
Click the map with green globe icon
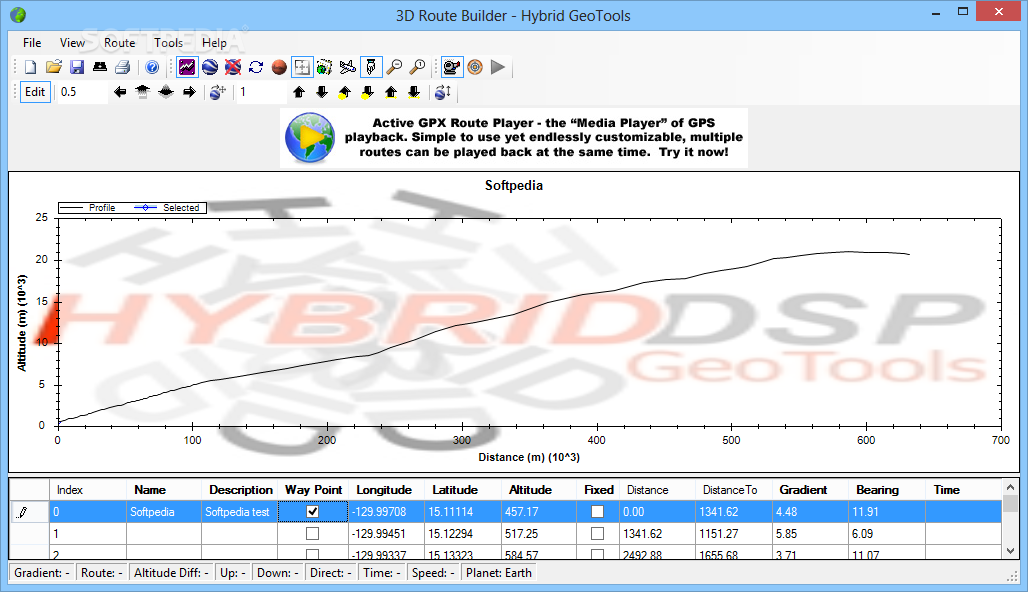coord(325,67)
